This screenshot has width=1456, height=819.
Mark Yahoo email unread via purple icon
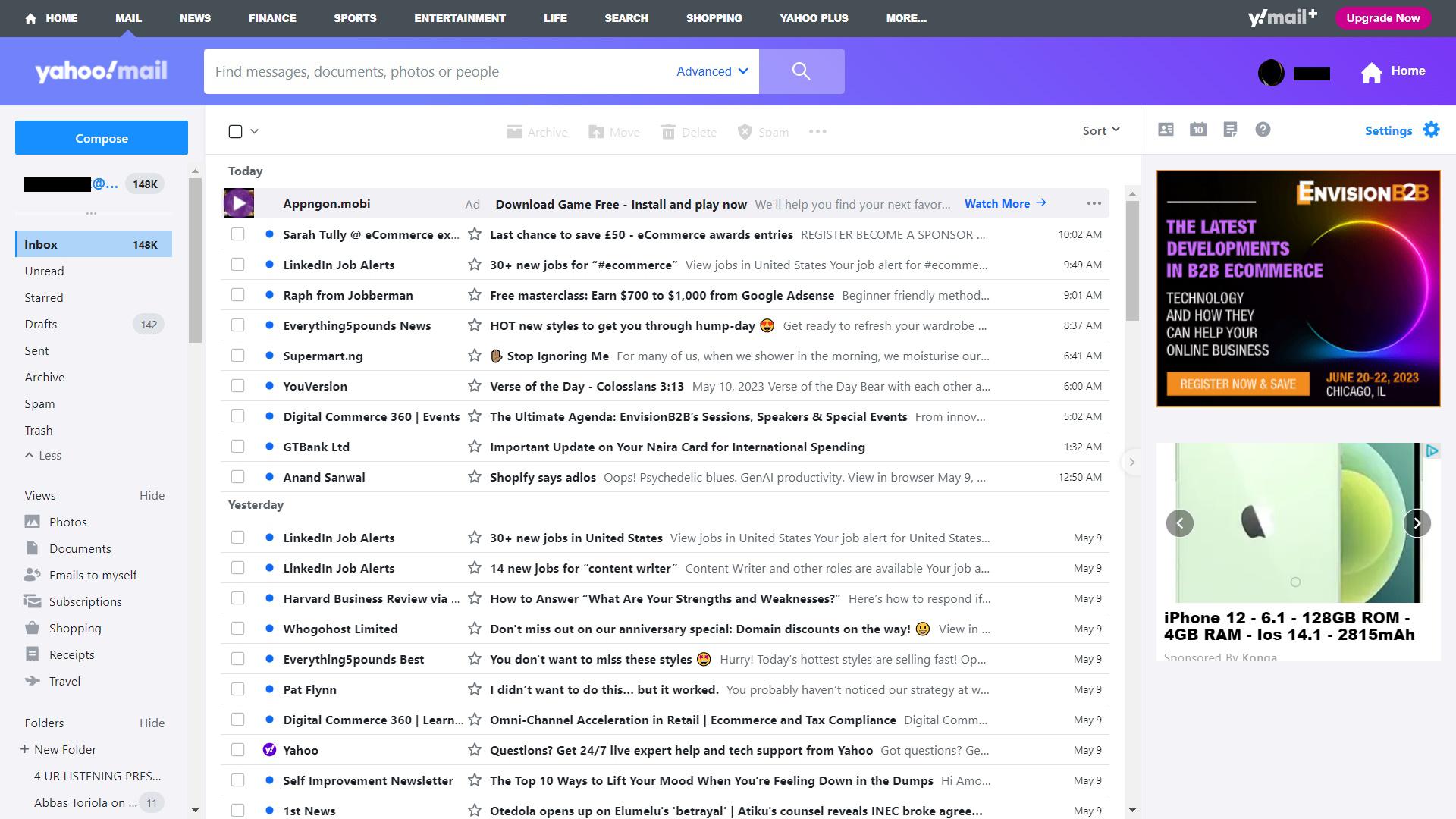269,750
